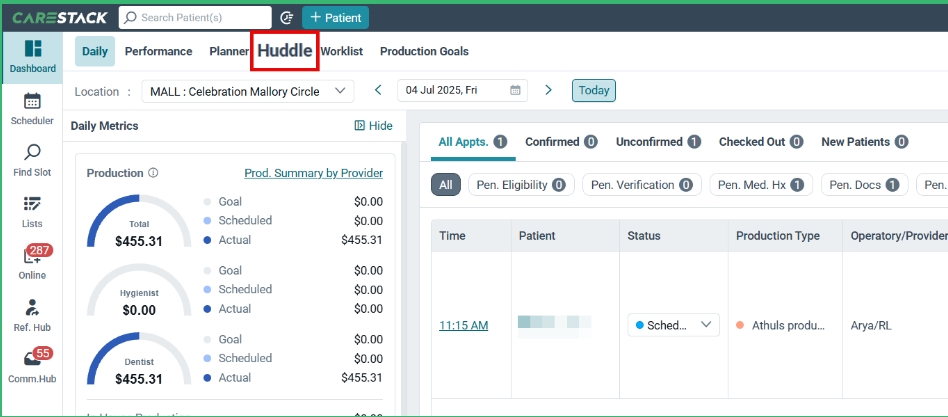Toggle the Pen. Med. Hx filter chip
The image size is (948, 417).
761,185
